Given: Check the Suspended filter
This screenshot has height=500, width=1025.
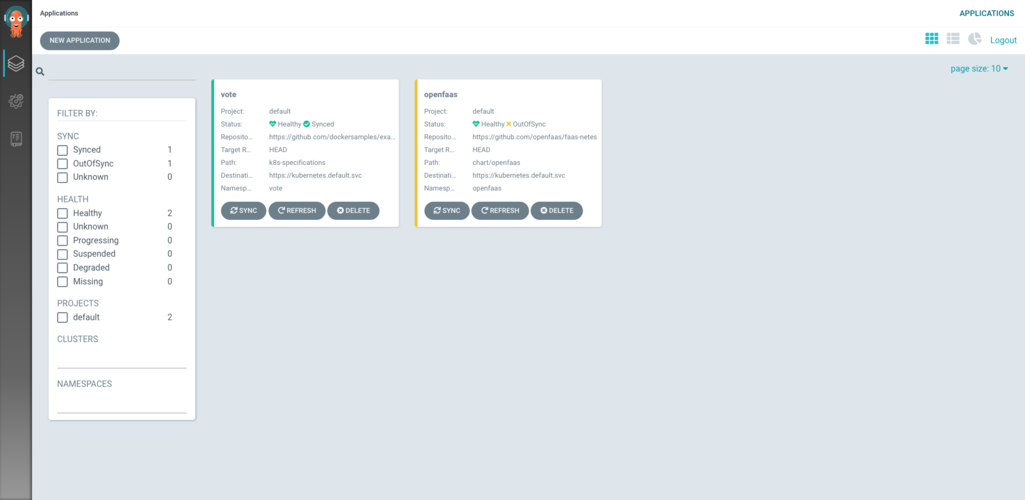Looking at the screenshot, I should click(x=63, y=254).
